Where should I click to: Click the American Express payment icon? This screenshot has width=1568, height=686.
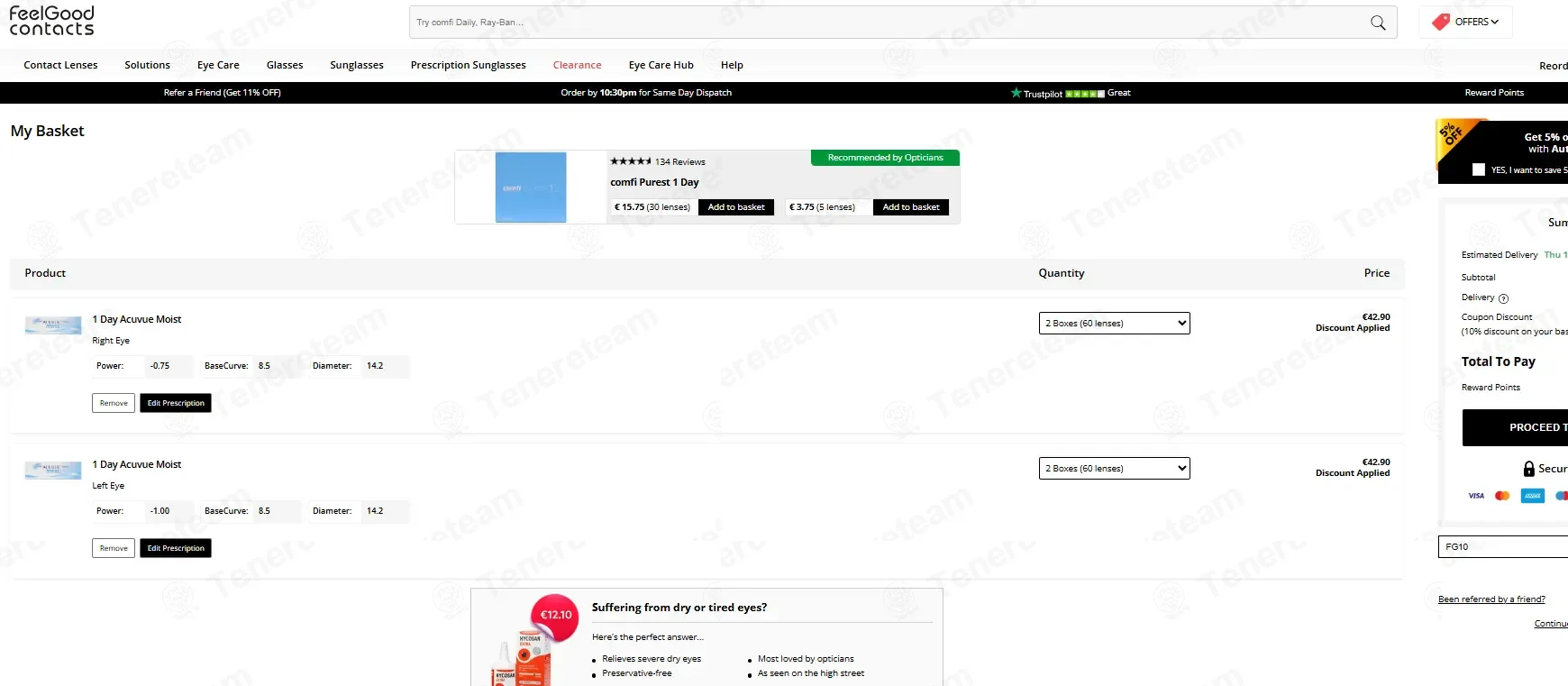coord(1532,496)
